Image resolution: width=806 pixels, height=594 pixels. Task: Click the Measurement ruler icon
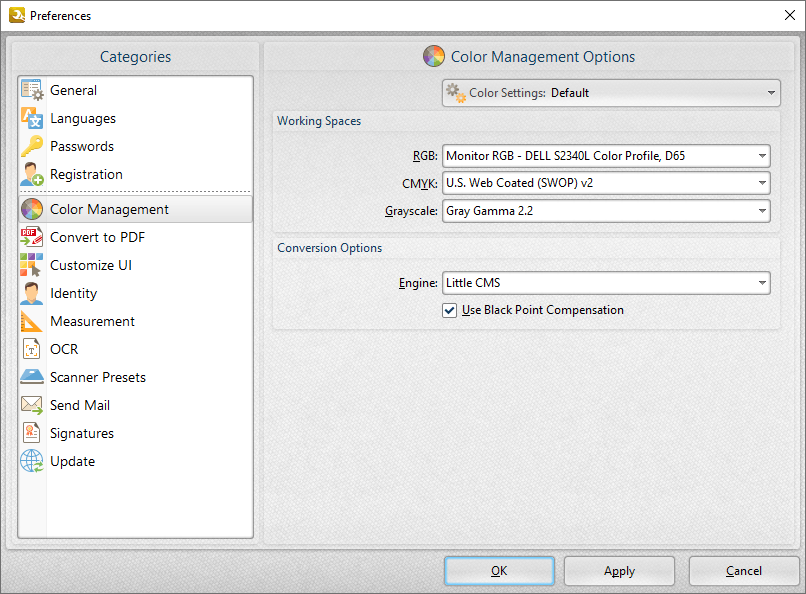pos(32,321)
